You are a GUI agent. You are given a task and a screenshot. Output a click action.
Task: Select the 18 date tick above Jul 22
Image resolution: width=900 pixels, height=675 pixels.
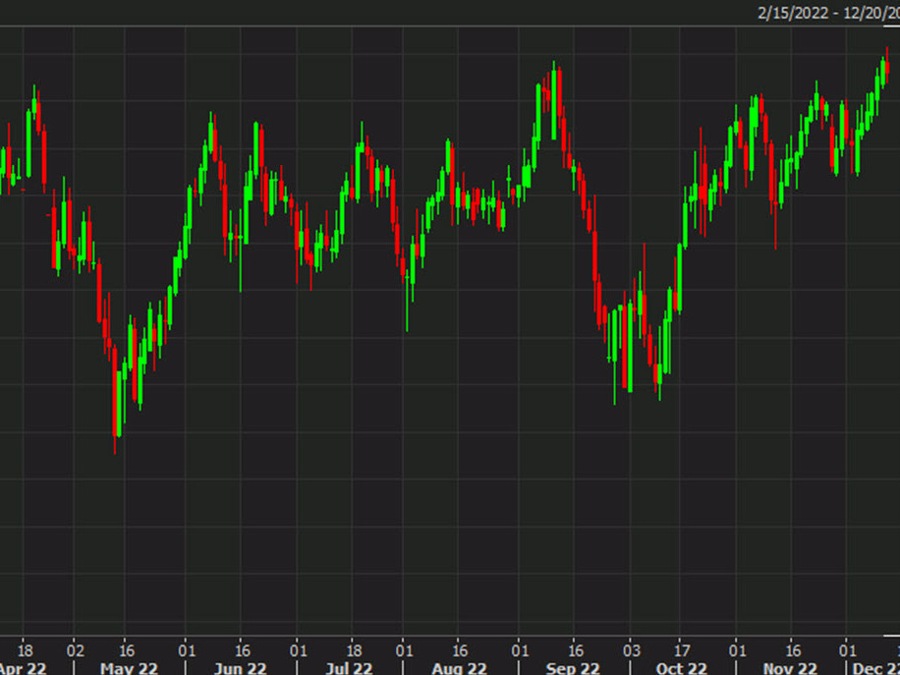pyautogui.click(x=352, y=646)
